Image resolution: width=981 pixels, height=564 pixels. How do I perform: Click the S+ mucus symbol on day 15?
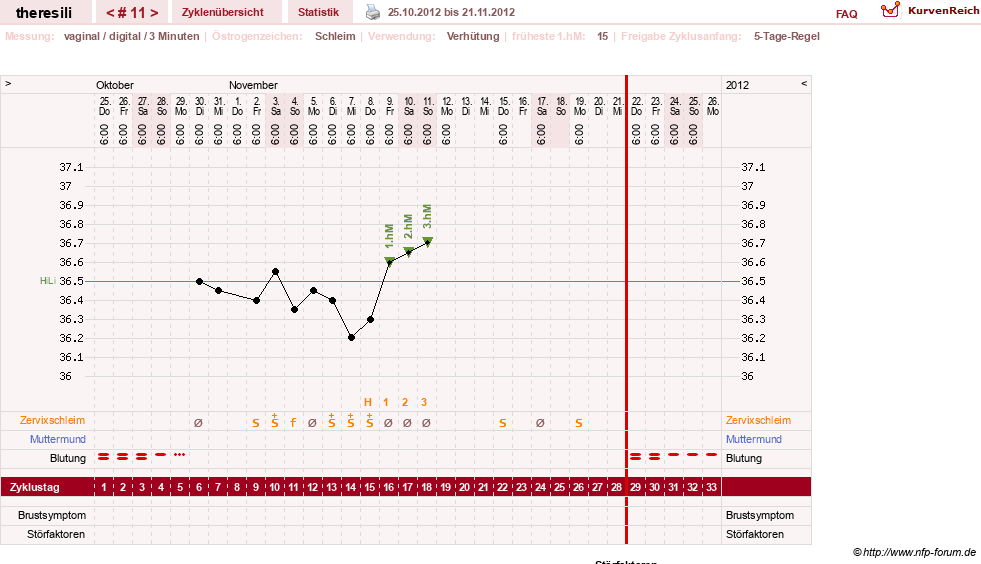pyautogui.click(x=370, y=421)
